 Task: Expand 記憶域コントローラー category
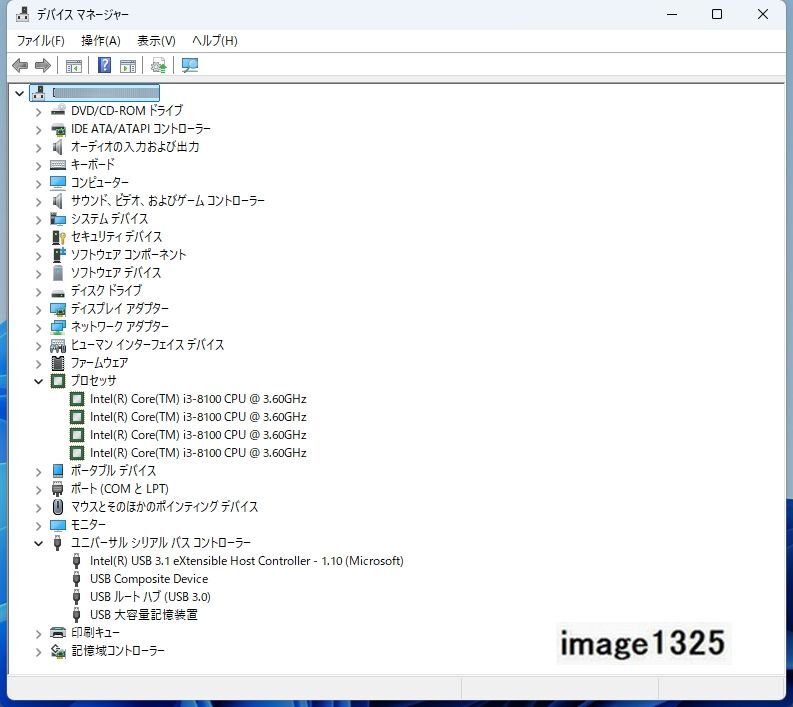point(38,652)
